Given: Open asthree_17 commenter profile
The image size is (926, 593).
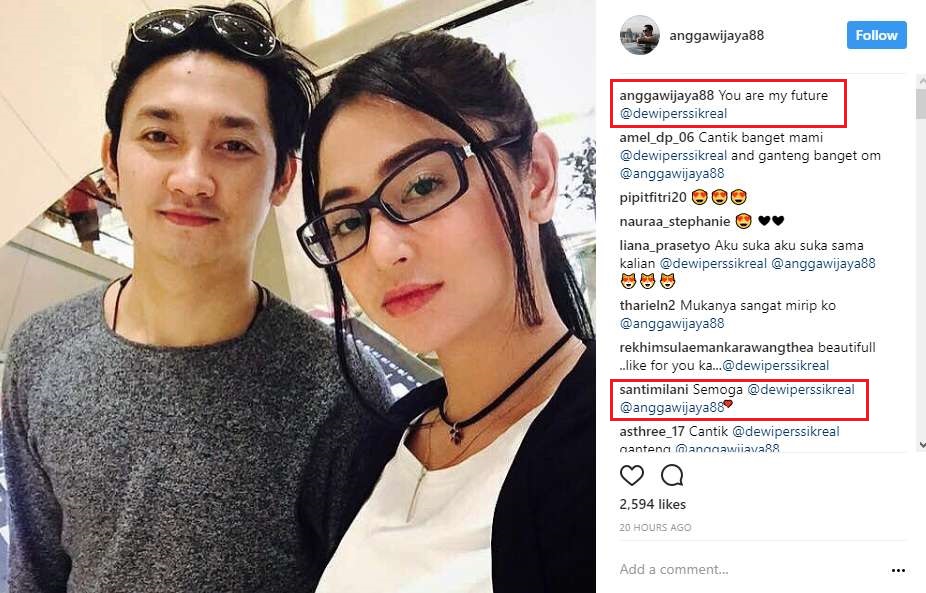Looking at the screenshot, I should 652,432.
